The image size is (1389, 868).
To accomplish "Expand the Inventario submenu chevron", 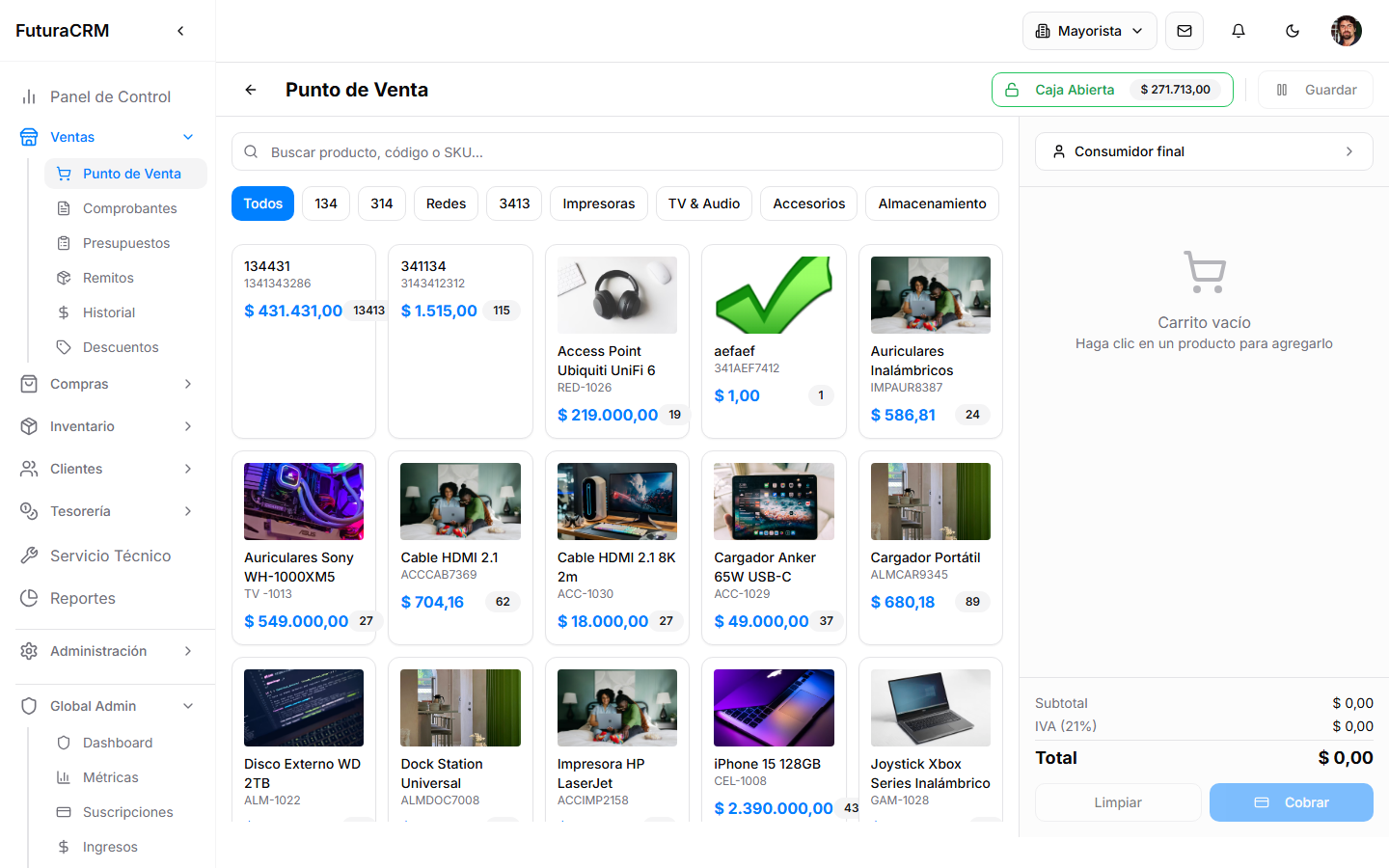I will (188, 426).
